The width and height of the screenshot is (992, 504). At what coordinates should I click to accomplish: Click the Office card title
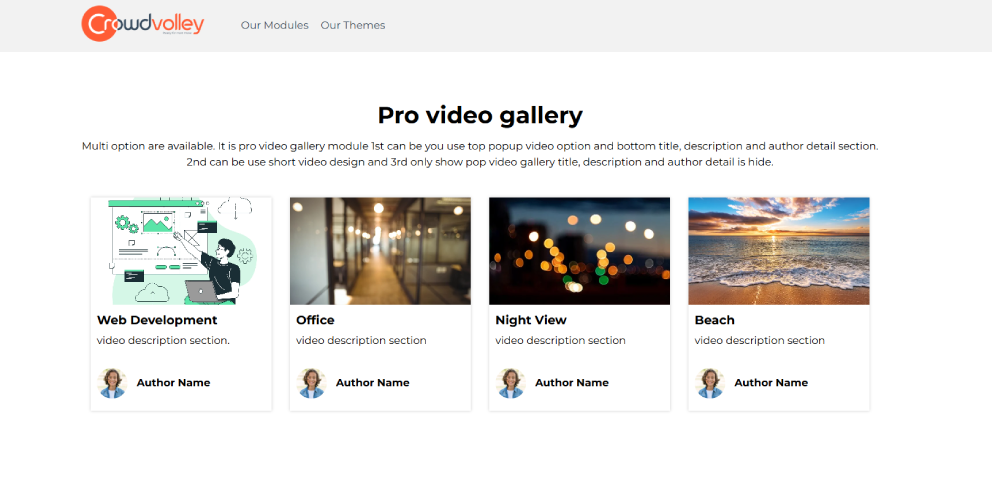click(x=315, y=320)
